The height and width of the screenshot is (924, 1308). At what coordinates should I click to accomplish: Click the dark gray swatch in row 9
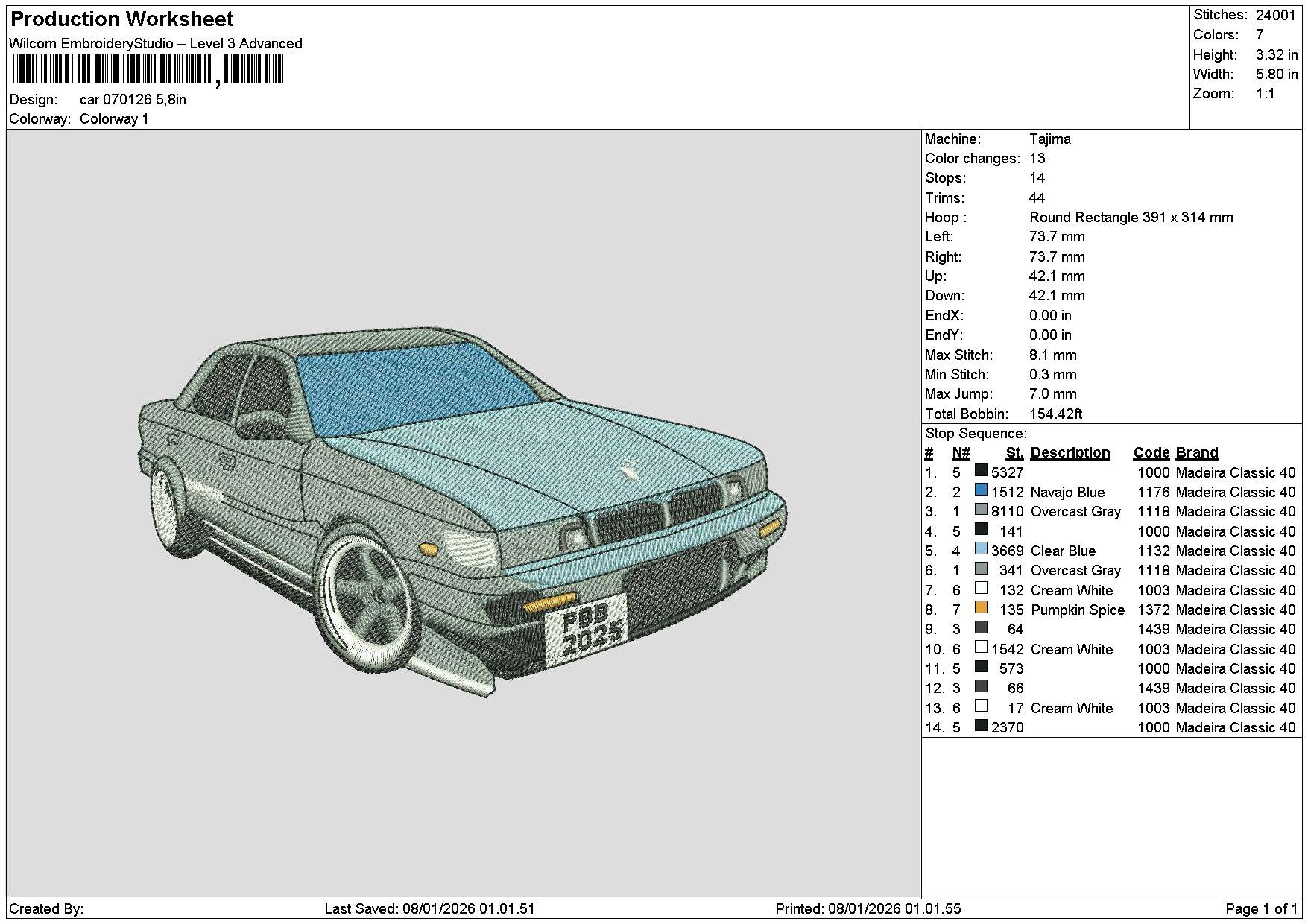coord(981,627)
